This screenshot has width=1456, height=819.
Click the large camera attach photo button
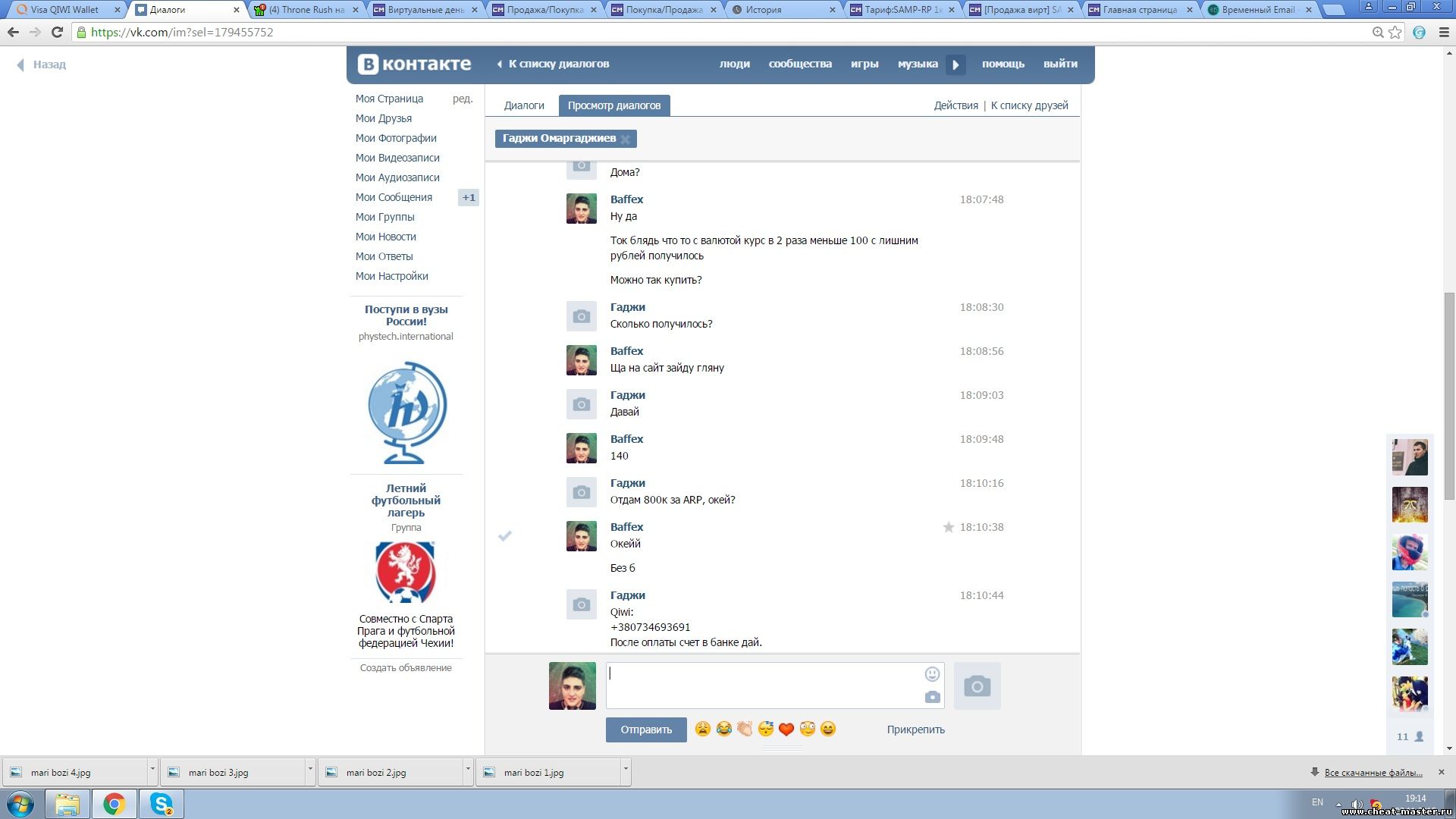coord(977,686)
